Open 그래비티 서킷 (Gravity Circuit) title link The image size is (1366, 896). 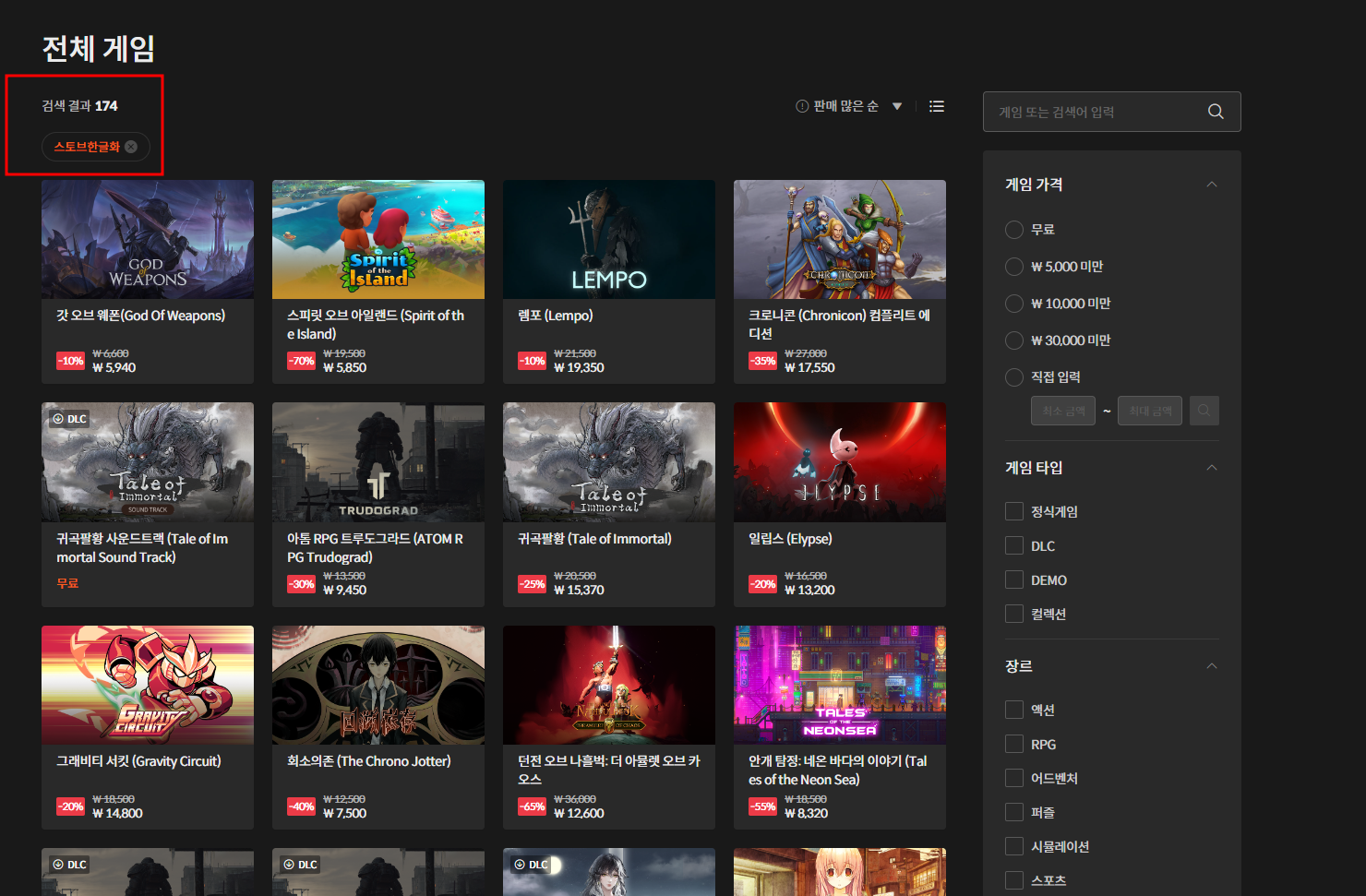(138, 761)
